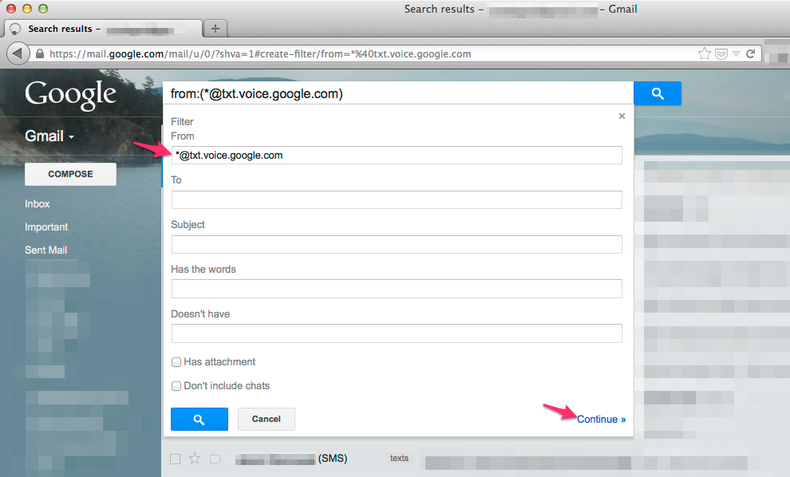The width and height of the screenshot is (790, 477).
Task: Click the To filter field
Action: [397, 199]
